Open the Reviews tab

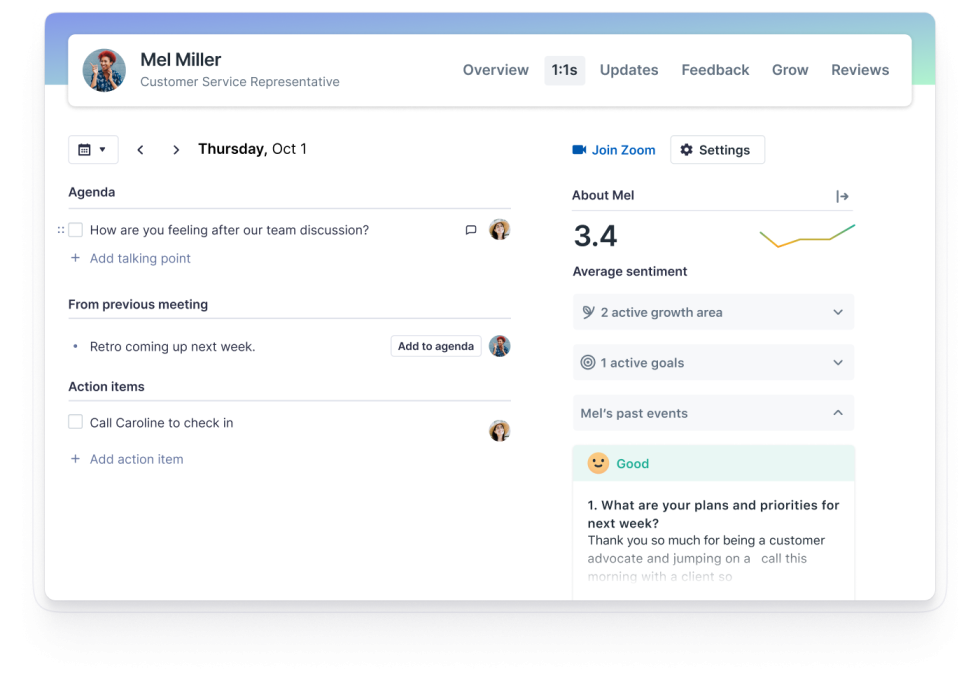coord(860,70)
